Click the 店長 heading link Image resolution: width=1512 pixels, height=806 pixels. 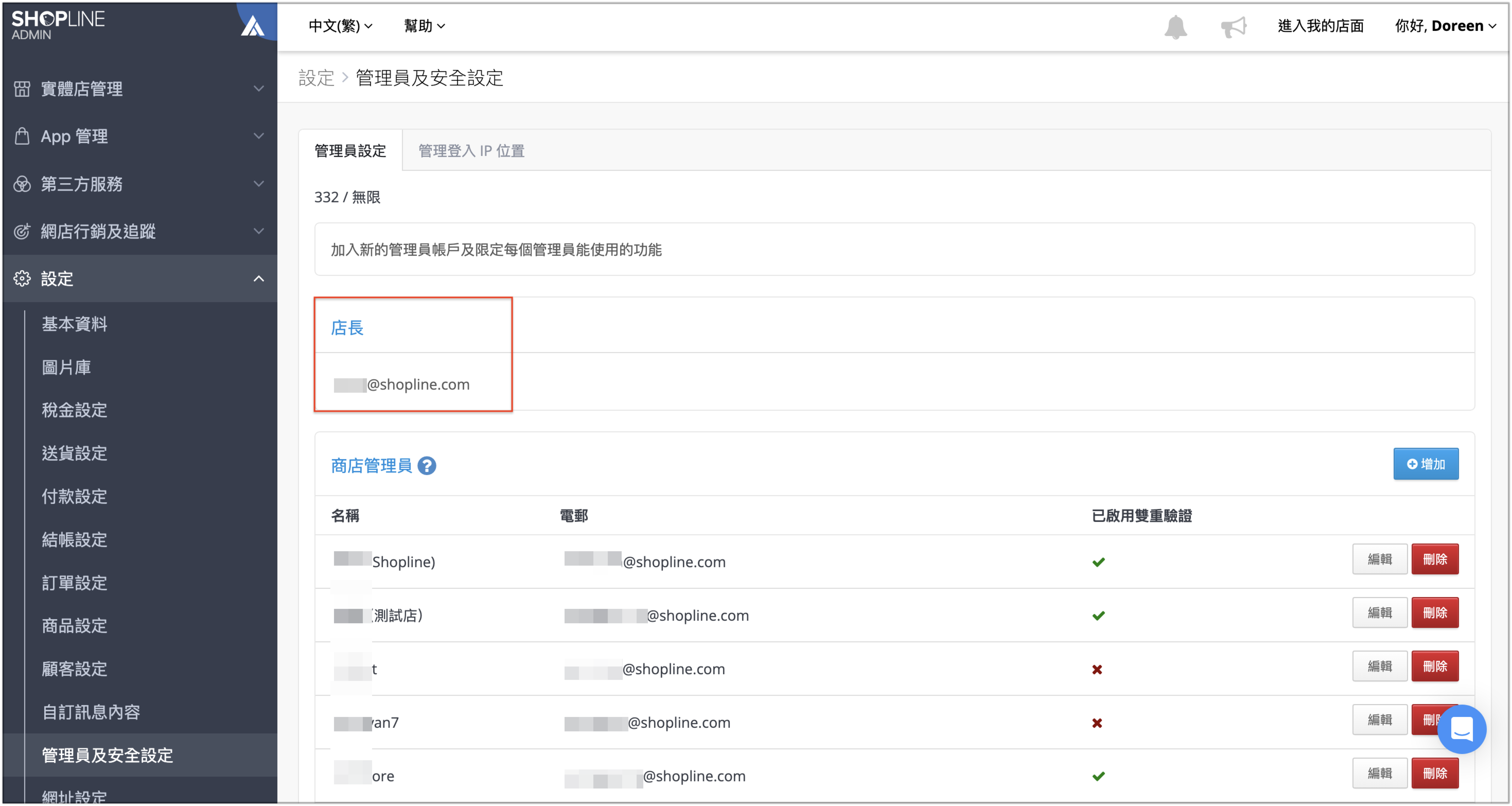tap(347, 328)
